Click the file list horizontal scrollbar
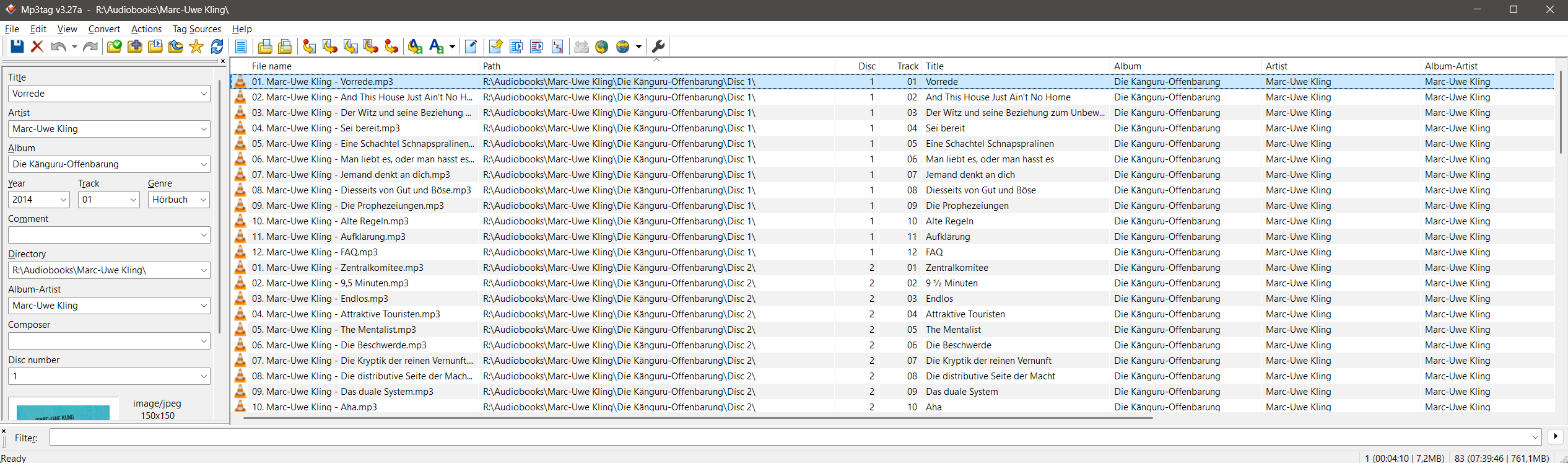1568x463 pixels. [698, 418]
